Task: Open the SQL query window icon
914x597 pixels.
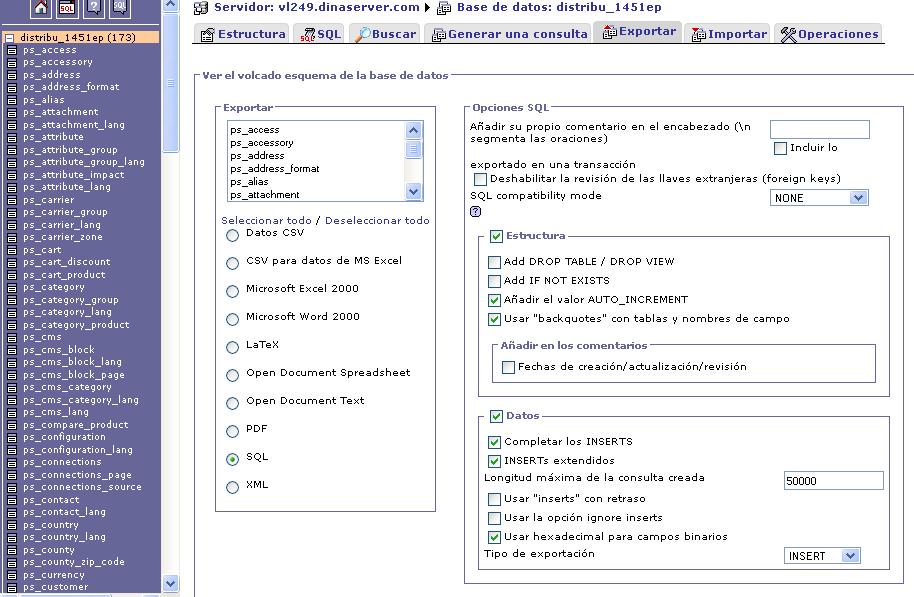Action: click(x=67, y=7)
